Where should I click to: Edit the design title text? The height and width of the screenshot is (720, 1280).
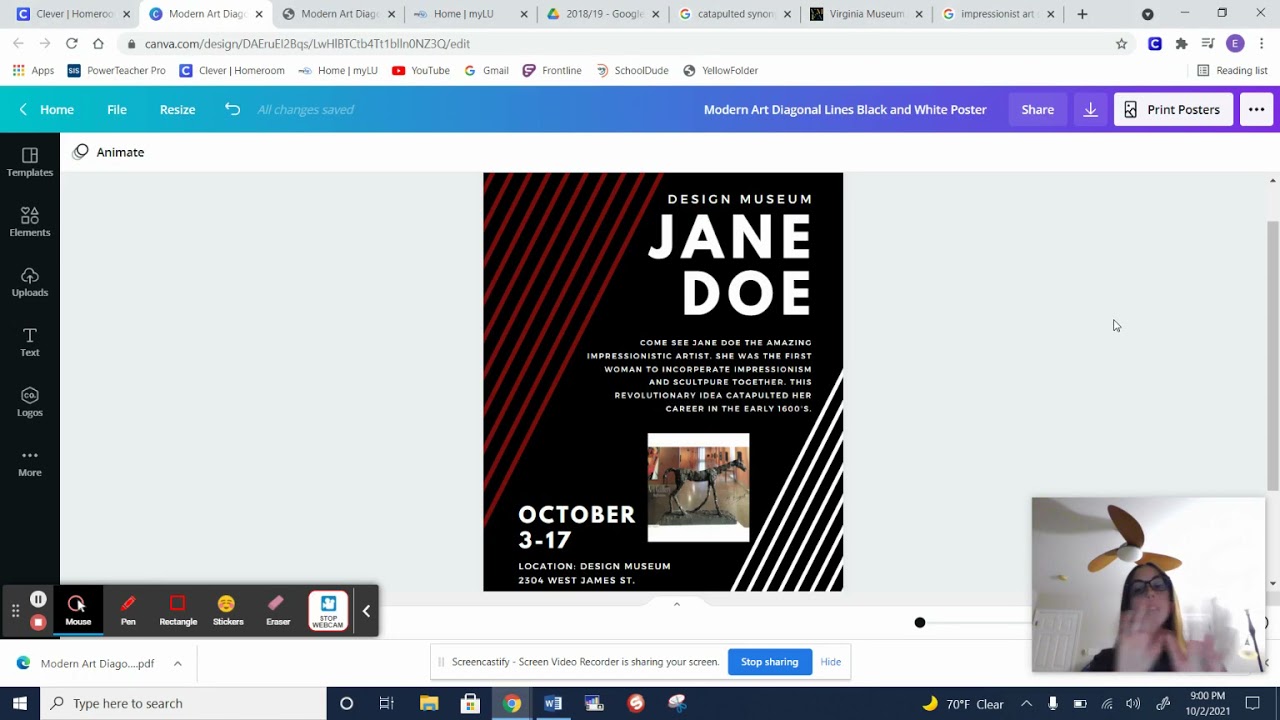click(x=845, y=109)
